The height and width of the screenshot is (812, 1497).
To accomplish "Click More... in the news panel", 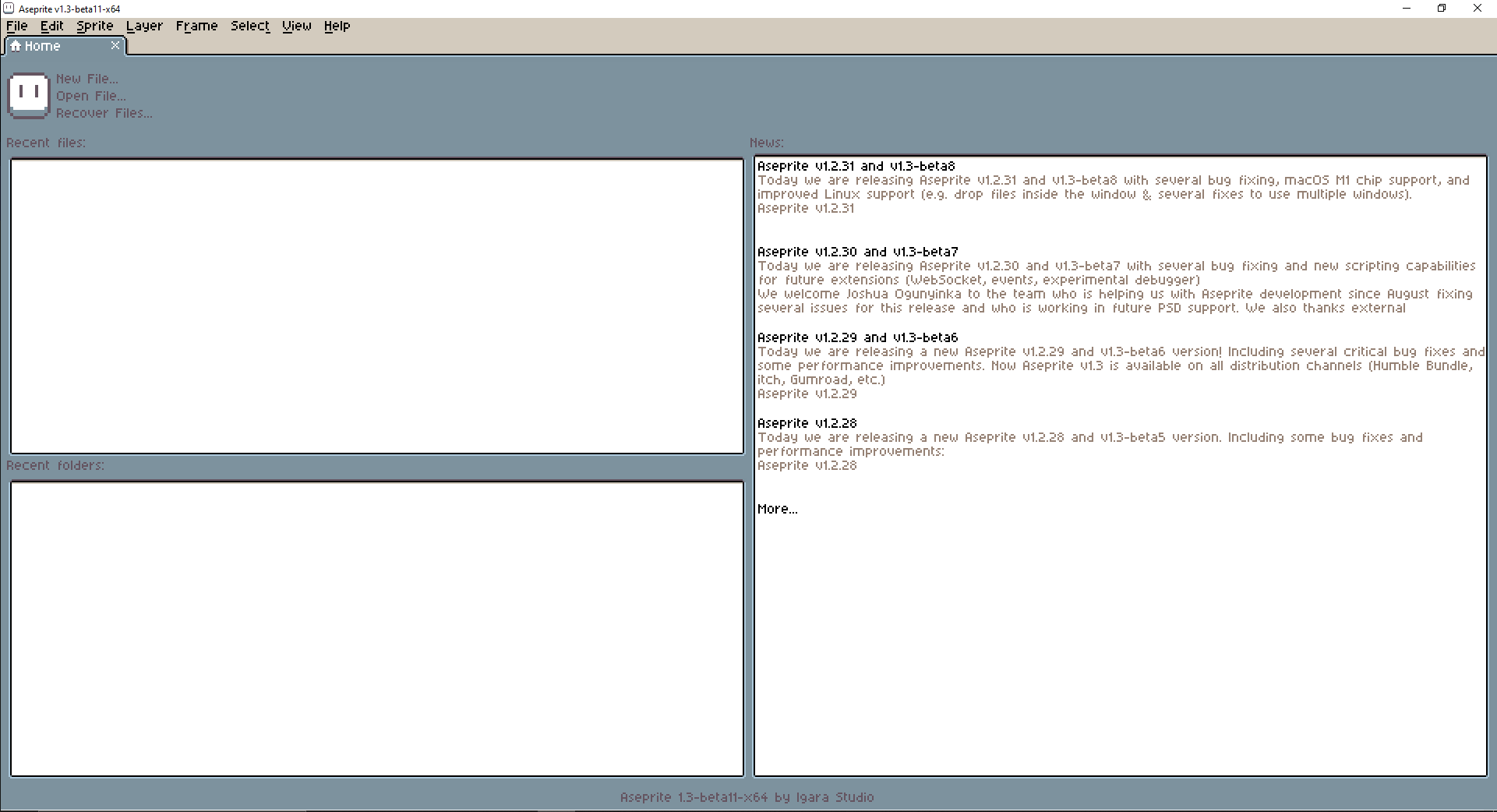I will point(777,509).
